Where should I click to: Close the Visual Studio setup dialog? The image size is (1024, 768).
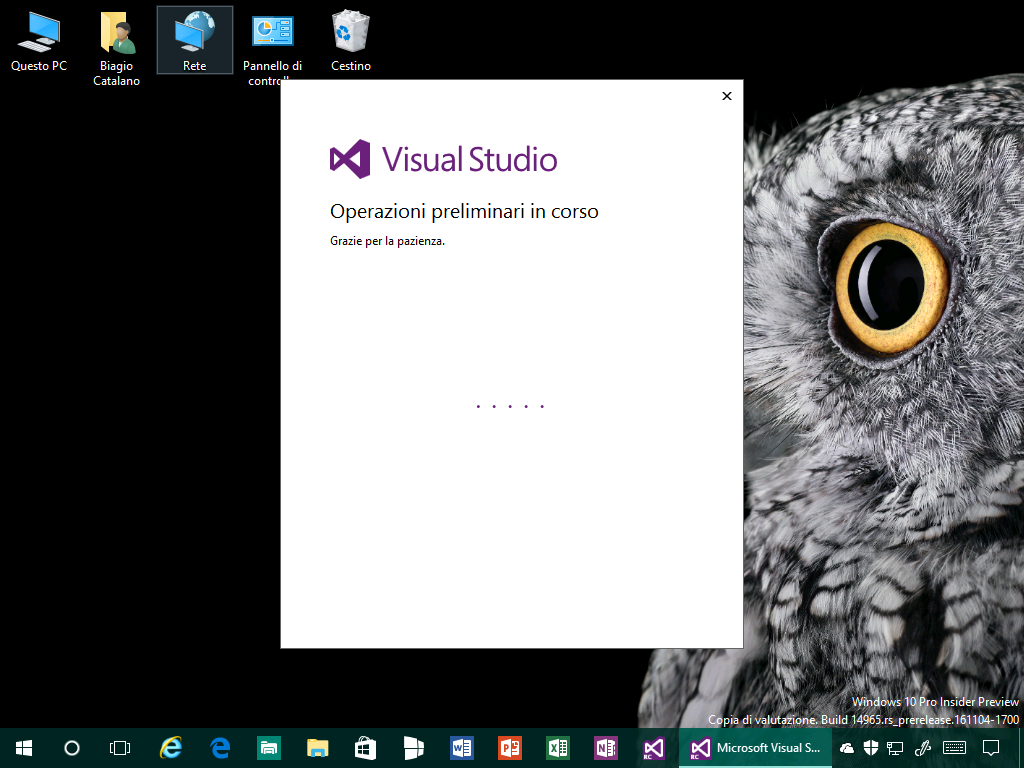click(x=727, y=96)
